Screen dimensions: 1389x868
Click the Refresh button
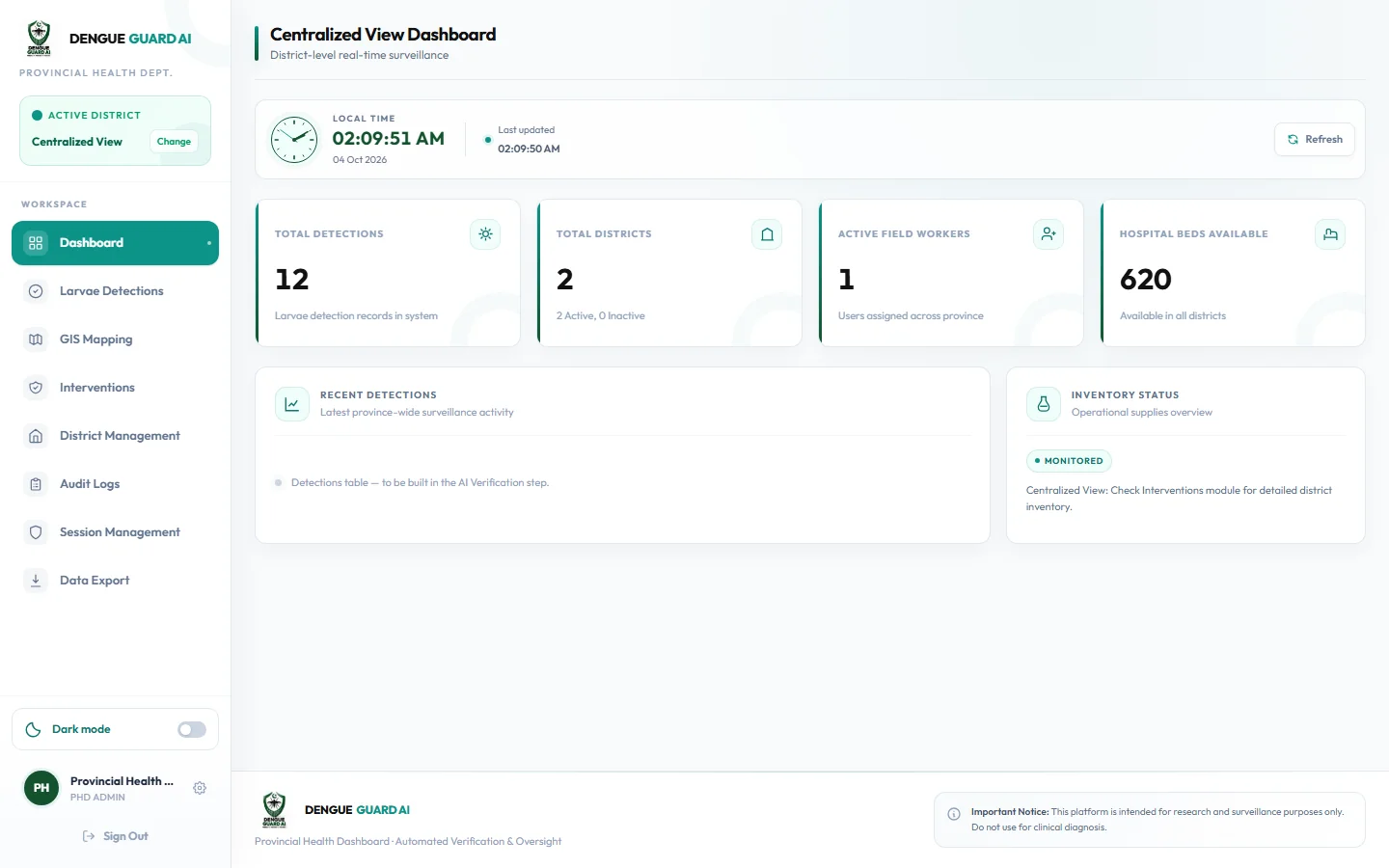(1315, 140)
